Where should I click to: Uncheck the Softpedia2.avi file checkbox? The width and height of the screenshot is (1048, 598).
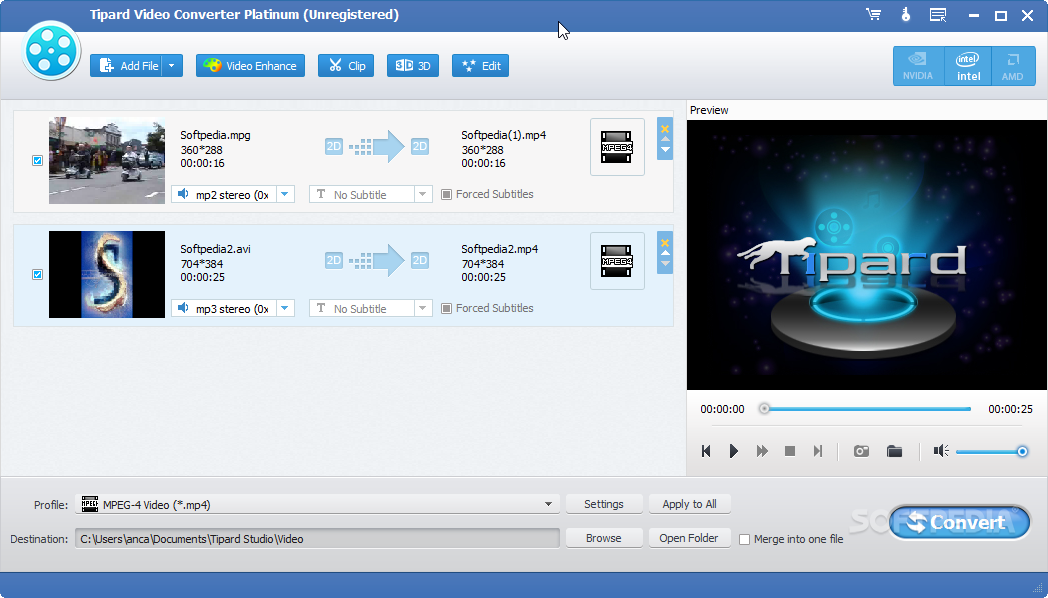tap(37, 275)
